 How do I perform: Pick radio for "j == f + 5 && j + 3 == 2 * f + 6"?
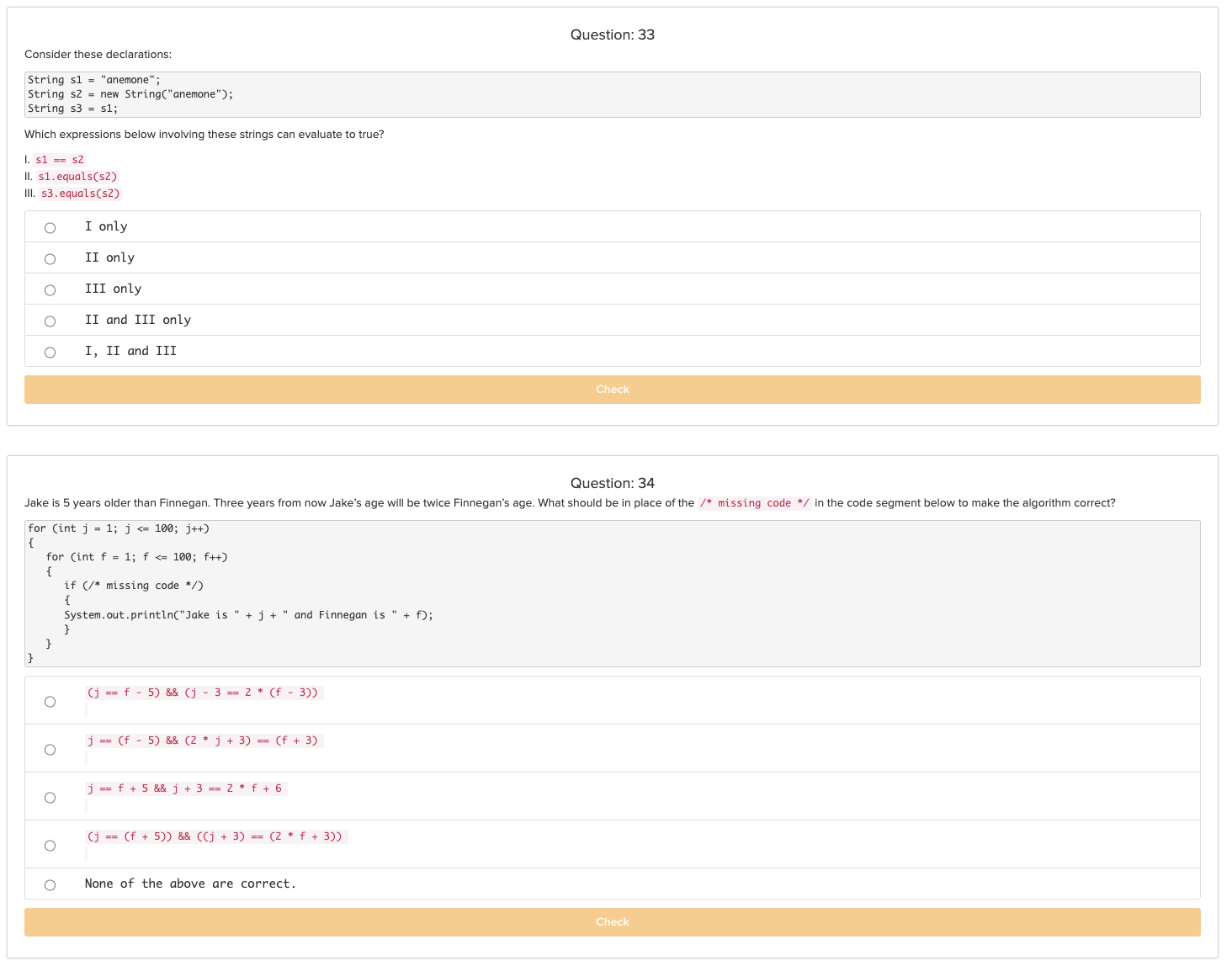pyautogui.click(x=50, y=798)
